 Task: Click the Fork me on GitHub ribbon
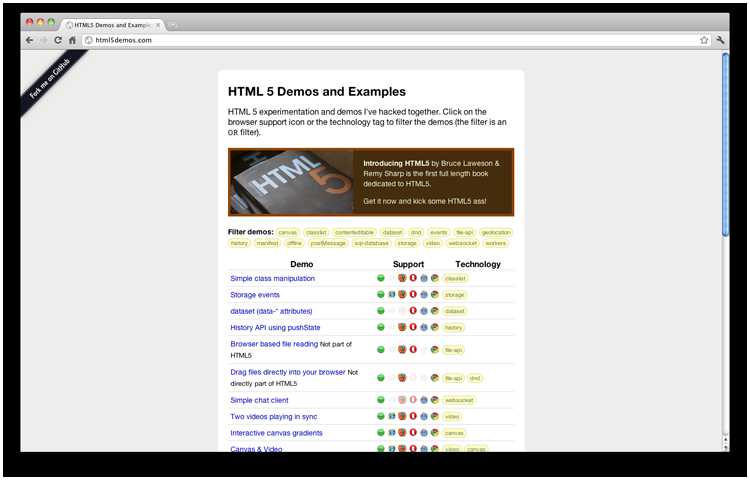tap(50, 78)
